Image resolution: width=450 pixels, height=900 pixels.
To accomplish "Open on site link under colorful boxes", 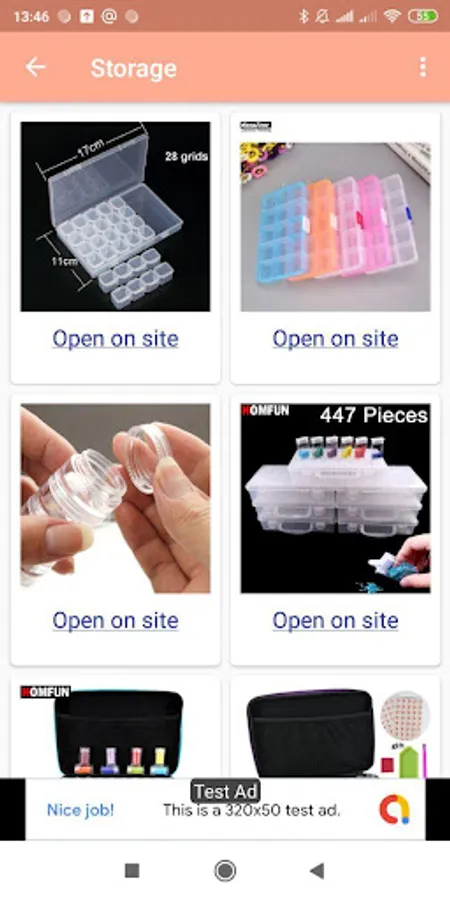I will pyautogui.click(x=335, y=339).
